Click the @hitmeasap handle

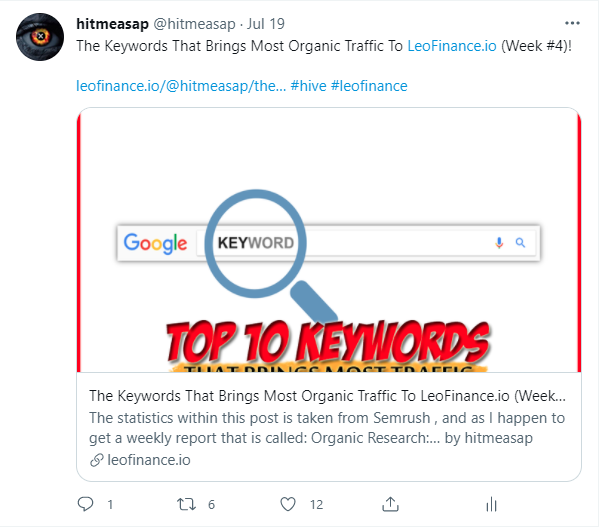point(194,24)
